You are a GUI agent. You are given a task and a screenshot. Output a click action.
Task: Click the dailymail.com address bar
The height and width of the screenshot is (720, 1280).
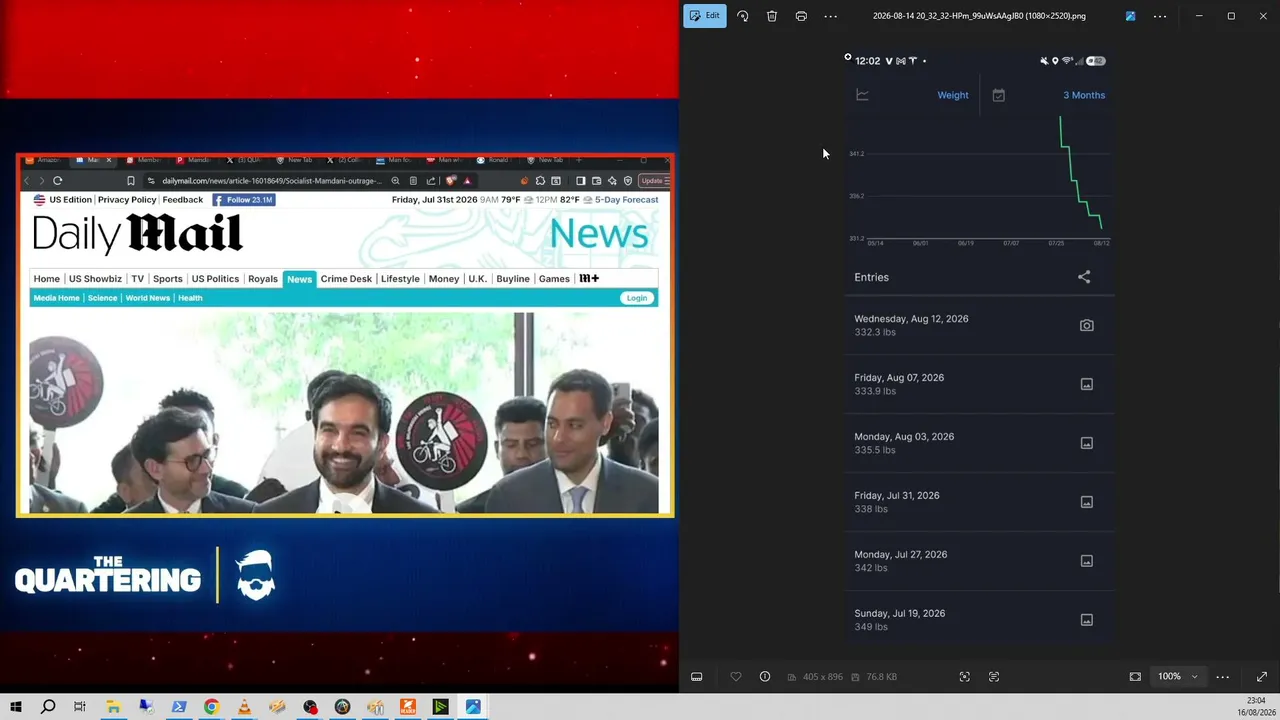click(272, 181)
